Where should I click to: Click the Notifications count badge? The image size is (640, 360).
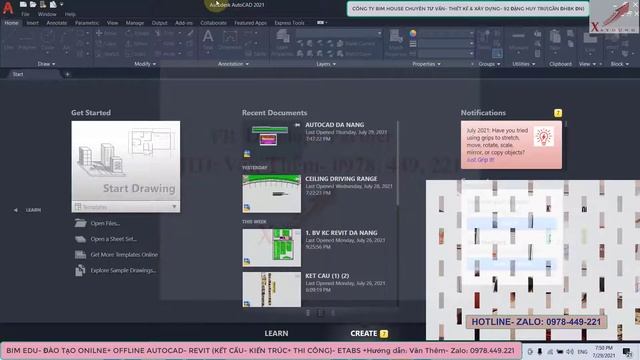558,113
